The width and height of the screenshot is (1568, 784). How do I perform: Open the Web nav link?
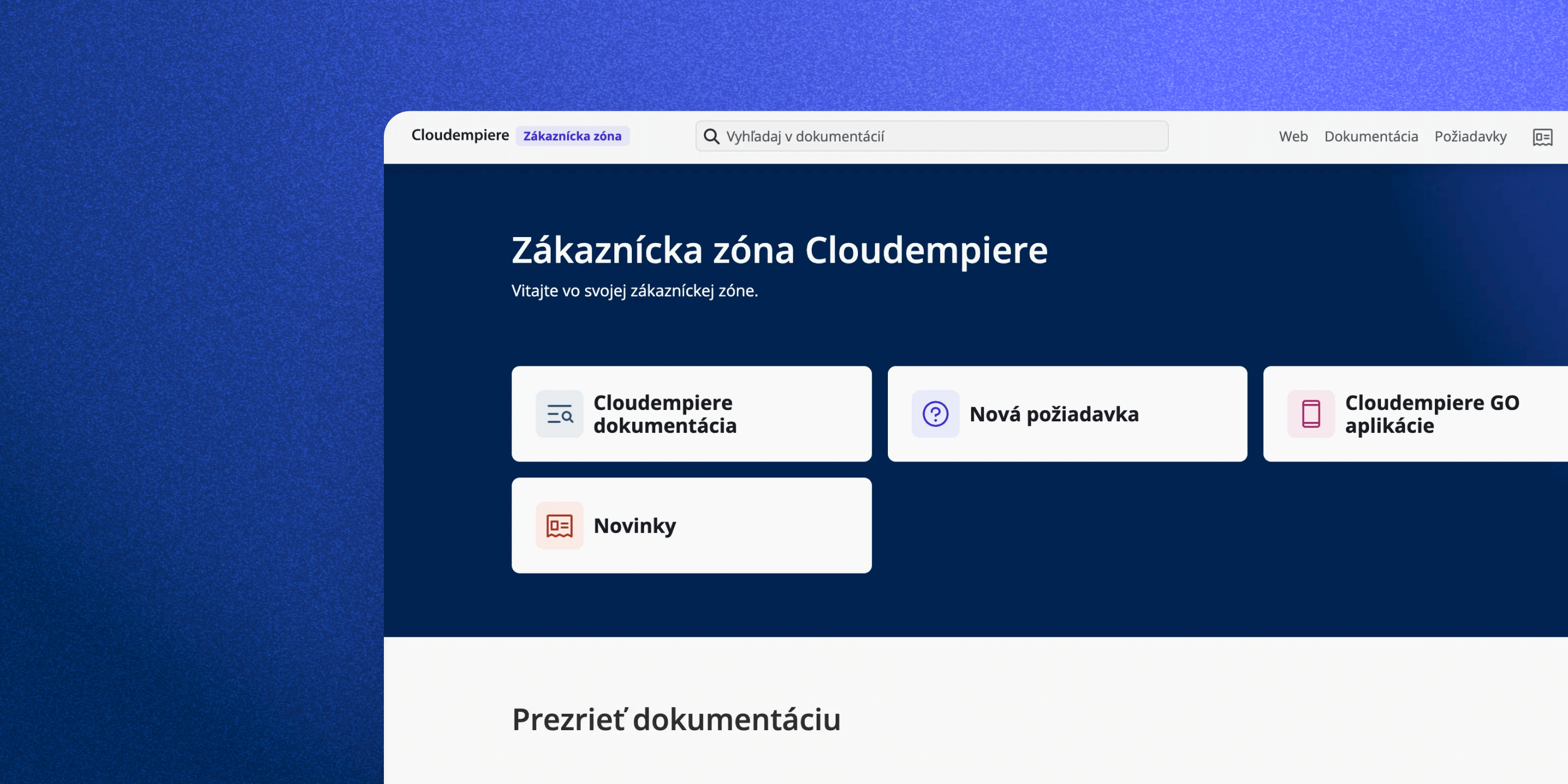click(x=1293, y=136)
